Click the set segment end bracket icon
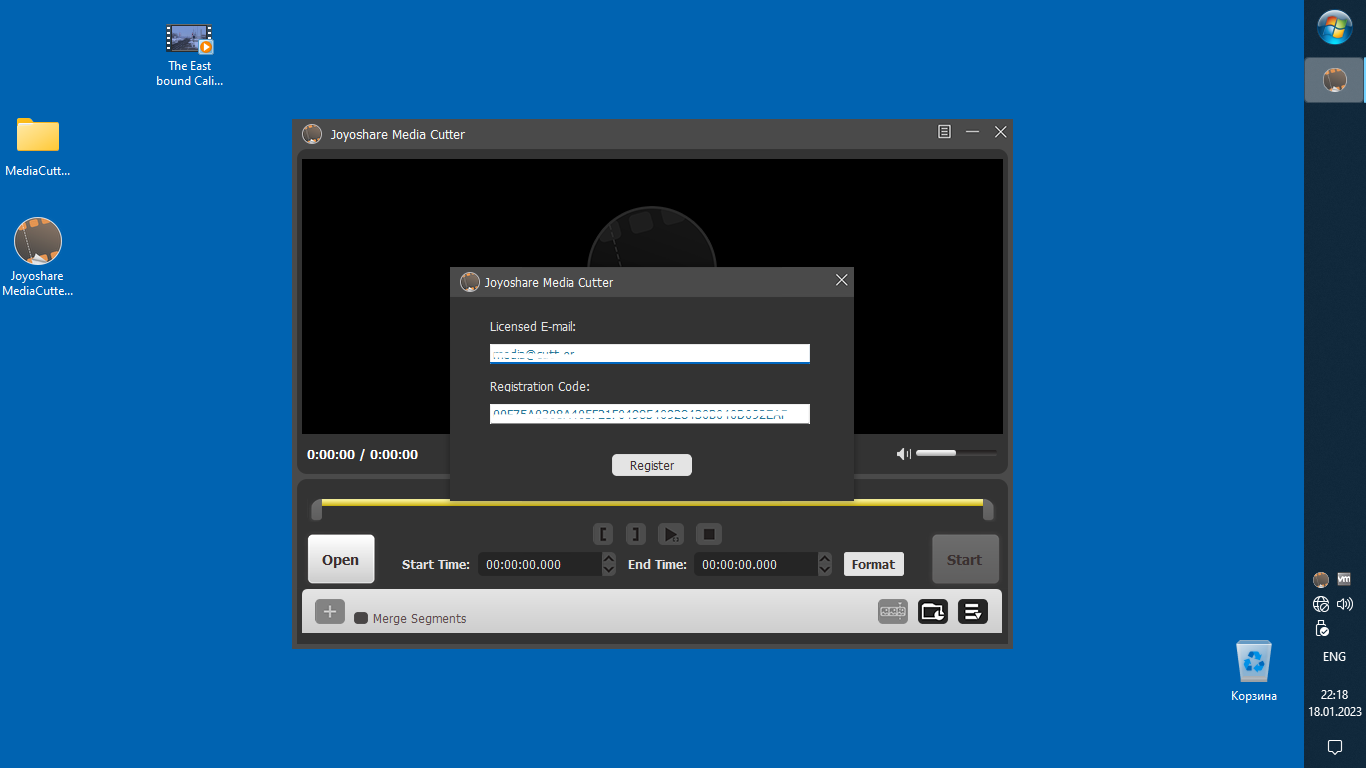Image resolution: width=1366 pixels, height=768 pixels. 636,534
